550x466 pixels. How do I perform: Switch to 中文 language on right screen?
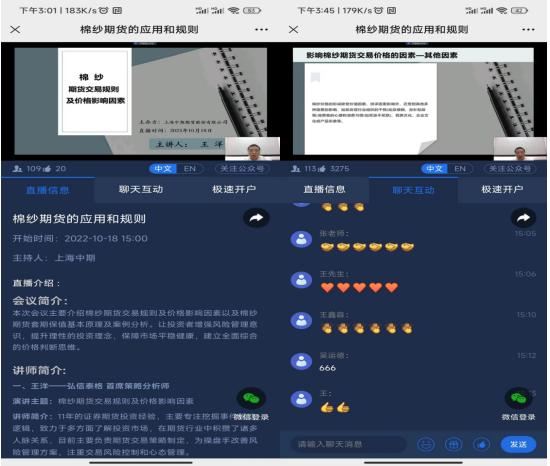435,169
